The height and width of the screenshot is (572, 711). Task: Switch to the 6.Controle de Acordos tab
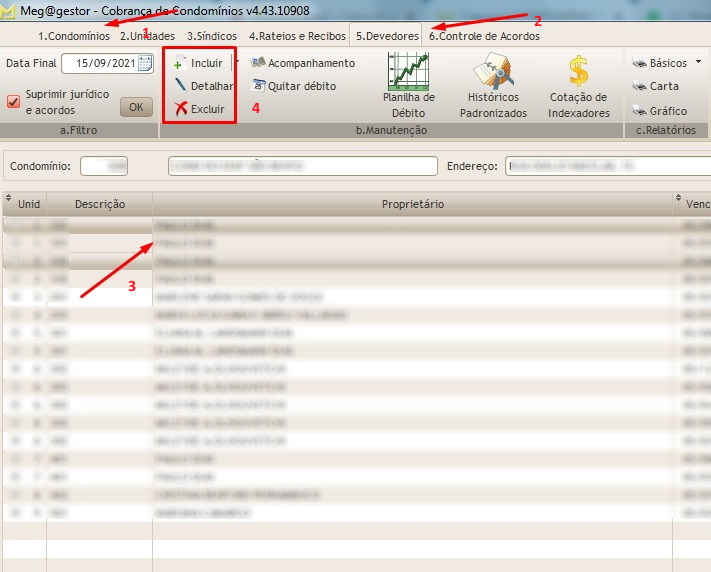[x=484, y=36]
